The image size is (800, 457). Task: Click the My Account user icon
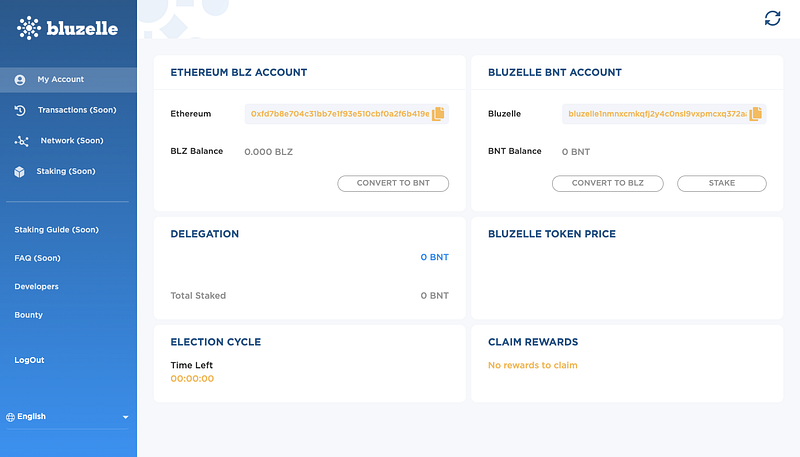coord(20,79)
